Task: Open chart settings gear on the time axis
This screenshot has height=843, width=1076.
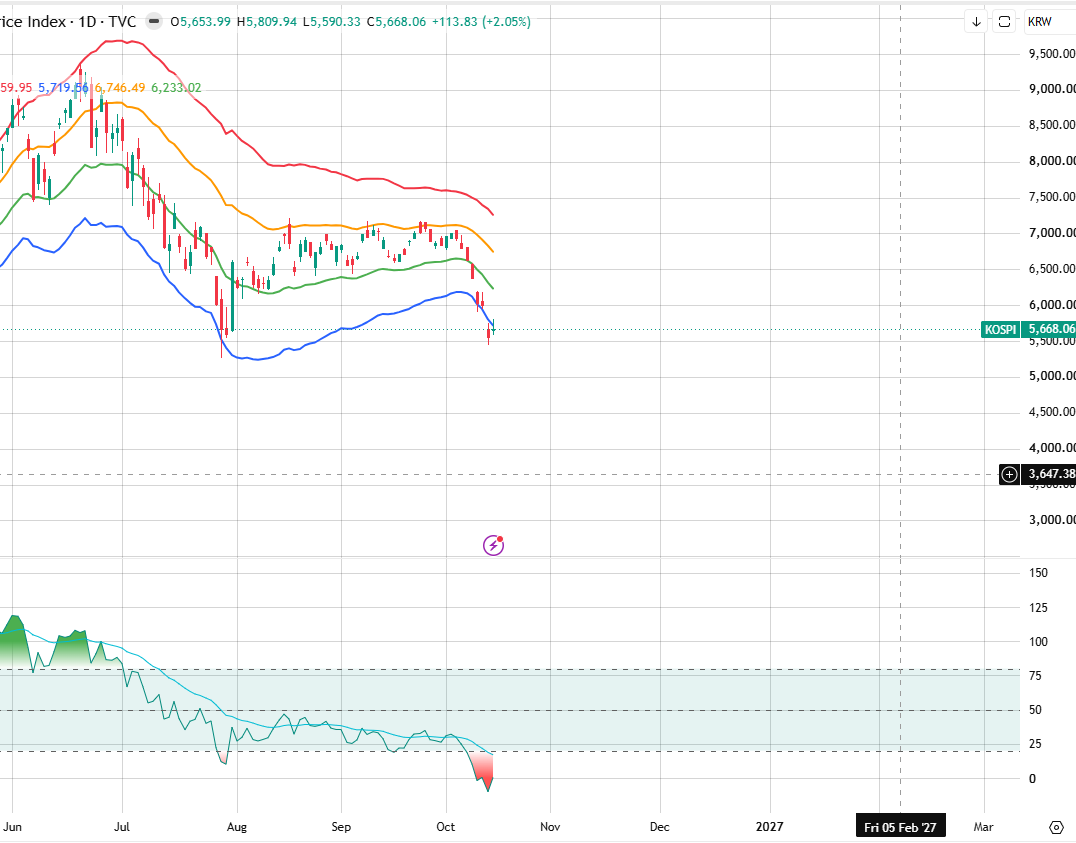Action: (x=1057, y=827)
